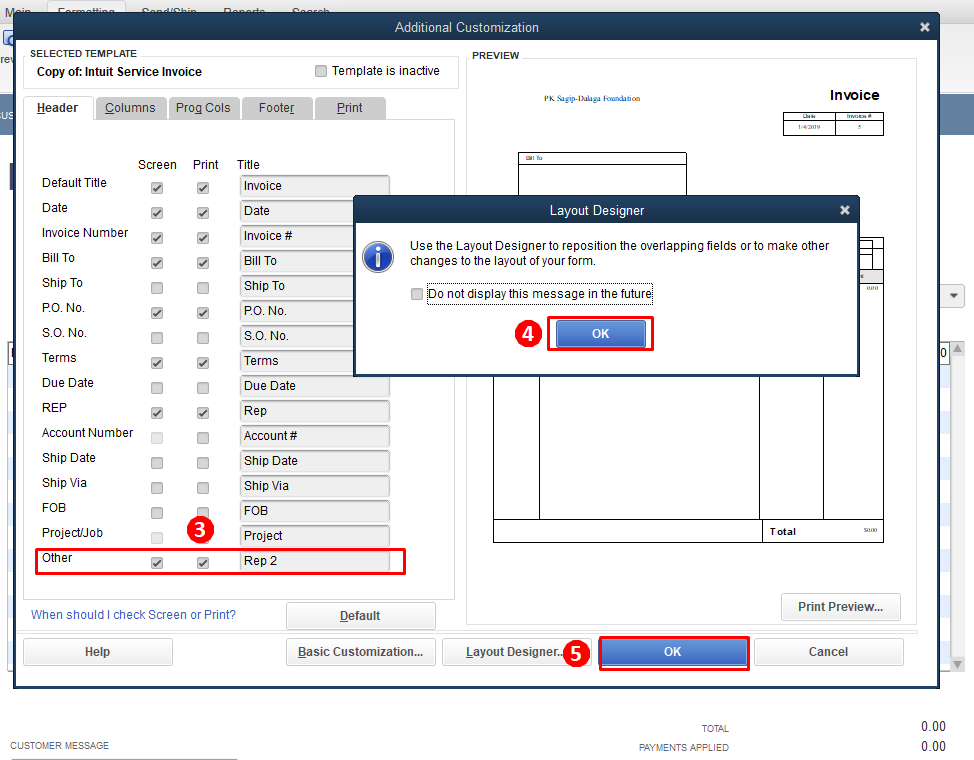The width and height of the screenshot is (974, 760).
Task: Open Basic Customization
Action: (x=360, y=652)
